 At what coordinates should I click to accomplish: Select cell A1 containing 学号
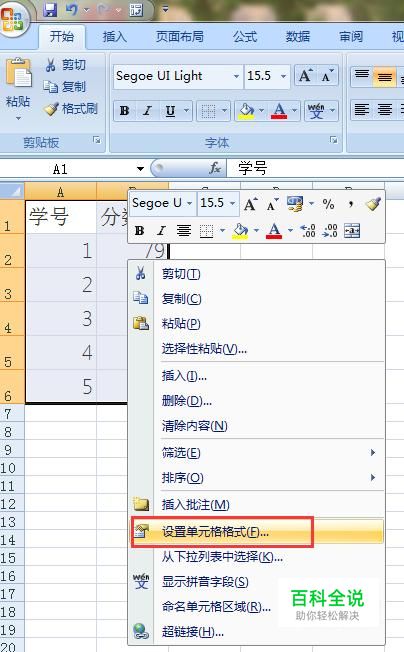[61, 217]
